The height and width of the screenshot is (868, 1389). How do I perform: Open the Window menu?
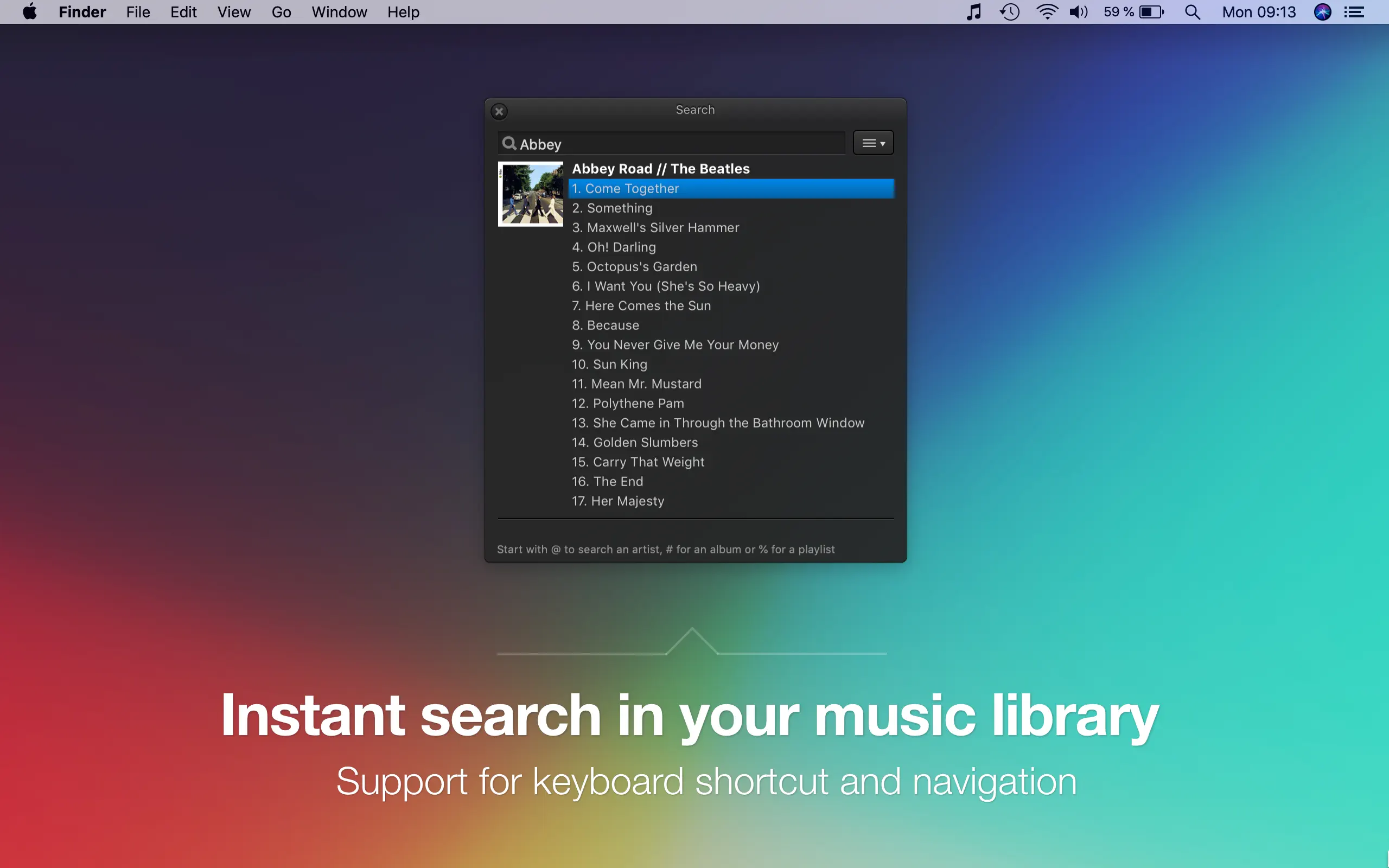click(339, 12)
